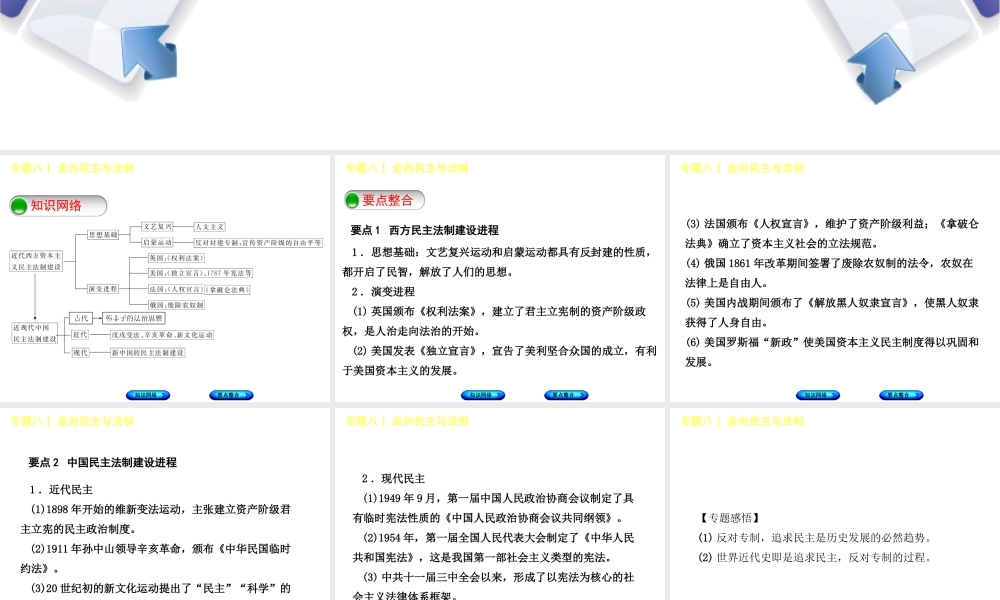Click the line (3) 中共十一届三中全会以来
Screen dimensions: 1000x600
pyautogui.click(x=494, y=586)
